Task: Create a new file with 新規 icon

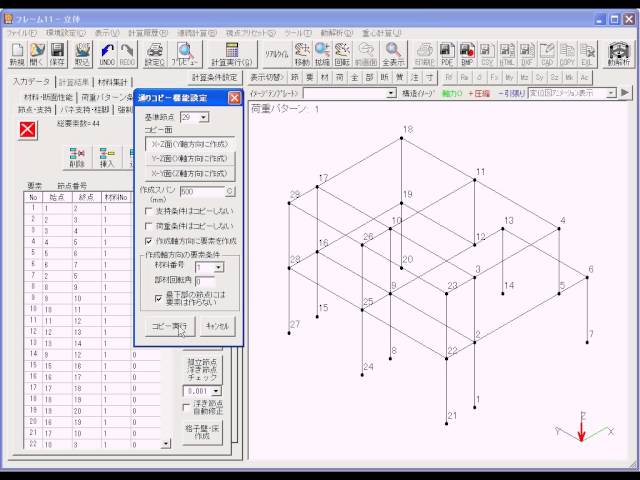Action: click(x=17, y=54)
